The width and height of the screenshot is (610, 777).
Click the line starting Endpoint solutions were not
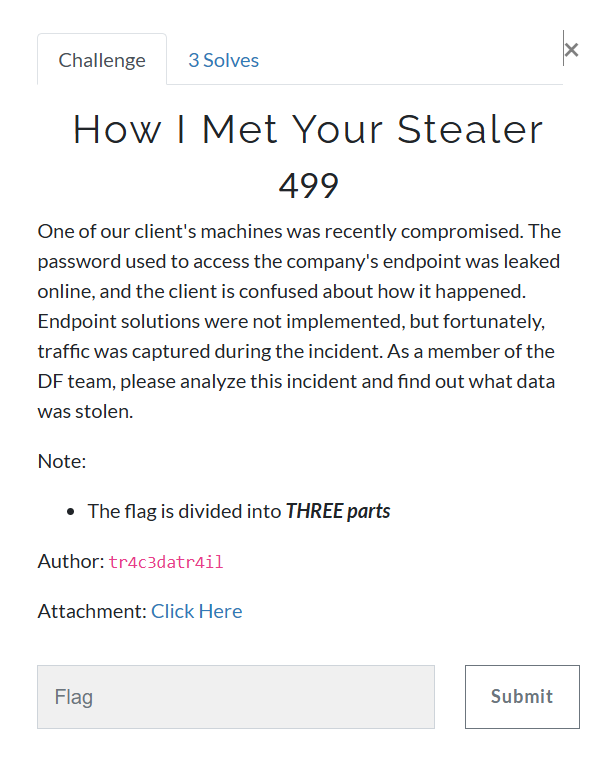[x=291, y=322]
